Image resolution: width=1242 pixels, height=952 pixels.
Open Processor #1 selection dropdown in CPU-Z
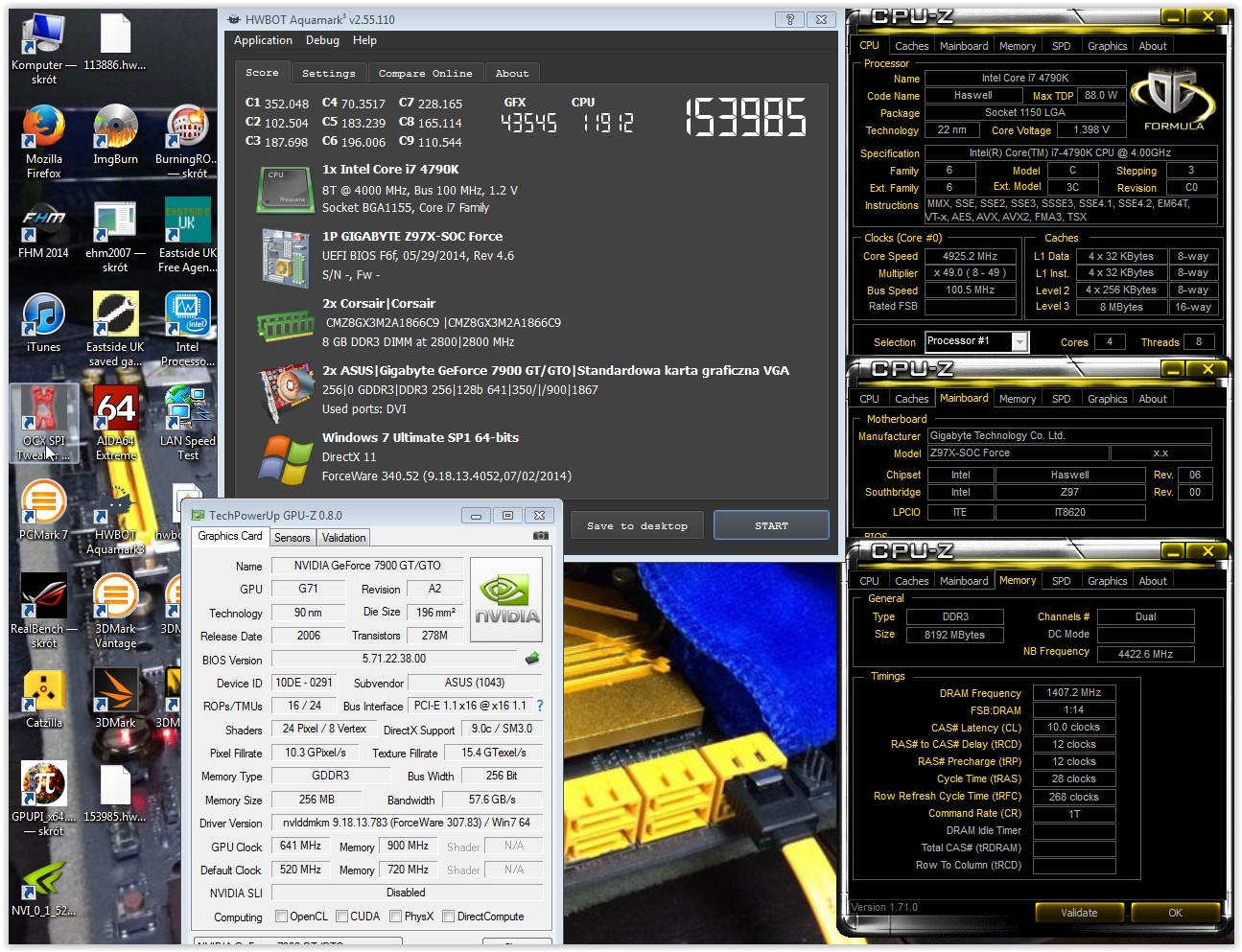[x=1019, y=341]
